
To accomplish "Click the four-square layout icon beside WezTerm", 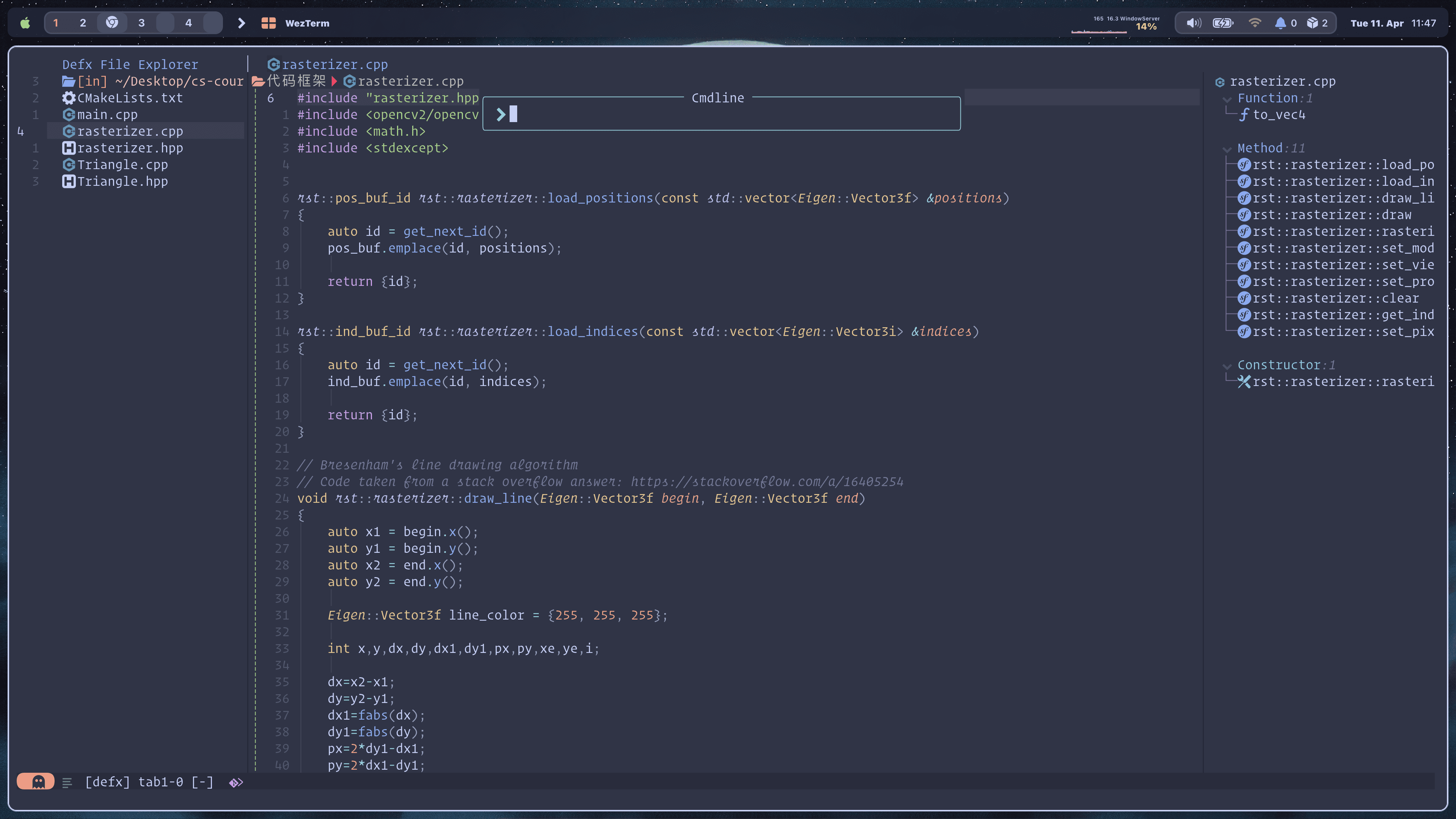I will click(268, 23).
